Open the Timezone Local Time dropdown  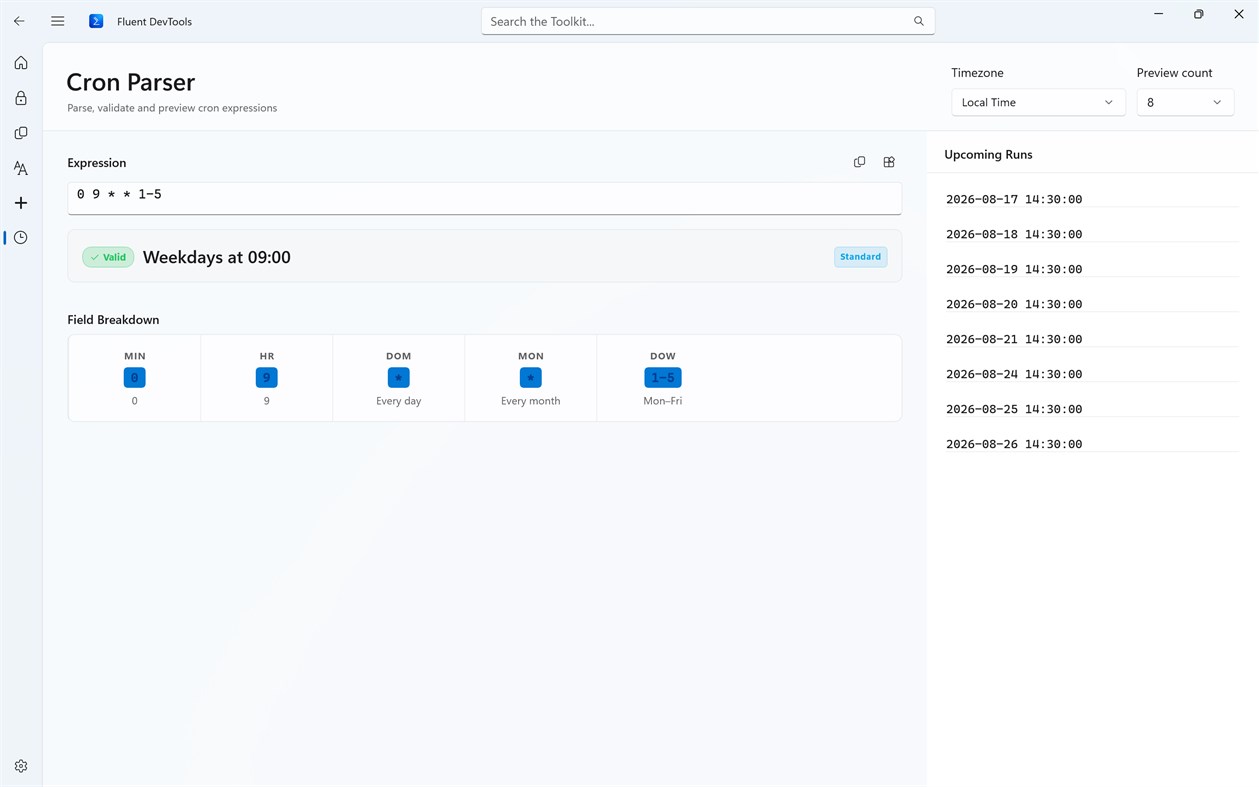(1038, 102)
